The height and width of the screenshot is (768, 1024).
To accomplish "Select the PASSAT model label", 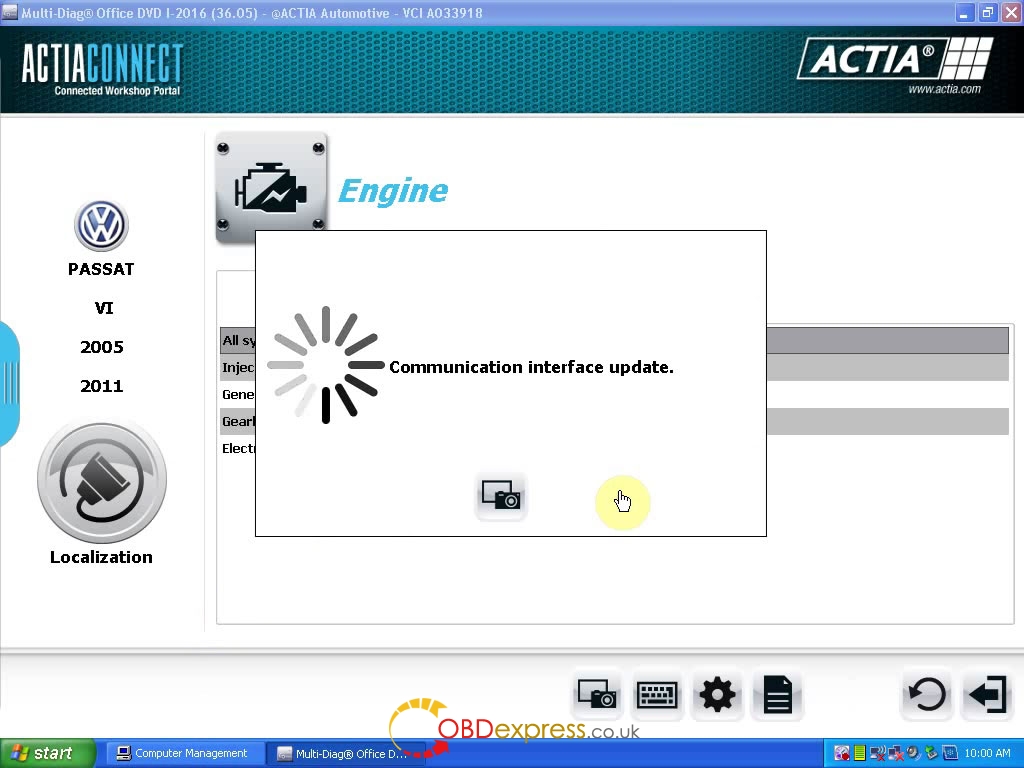I will click(101, 269).
